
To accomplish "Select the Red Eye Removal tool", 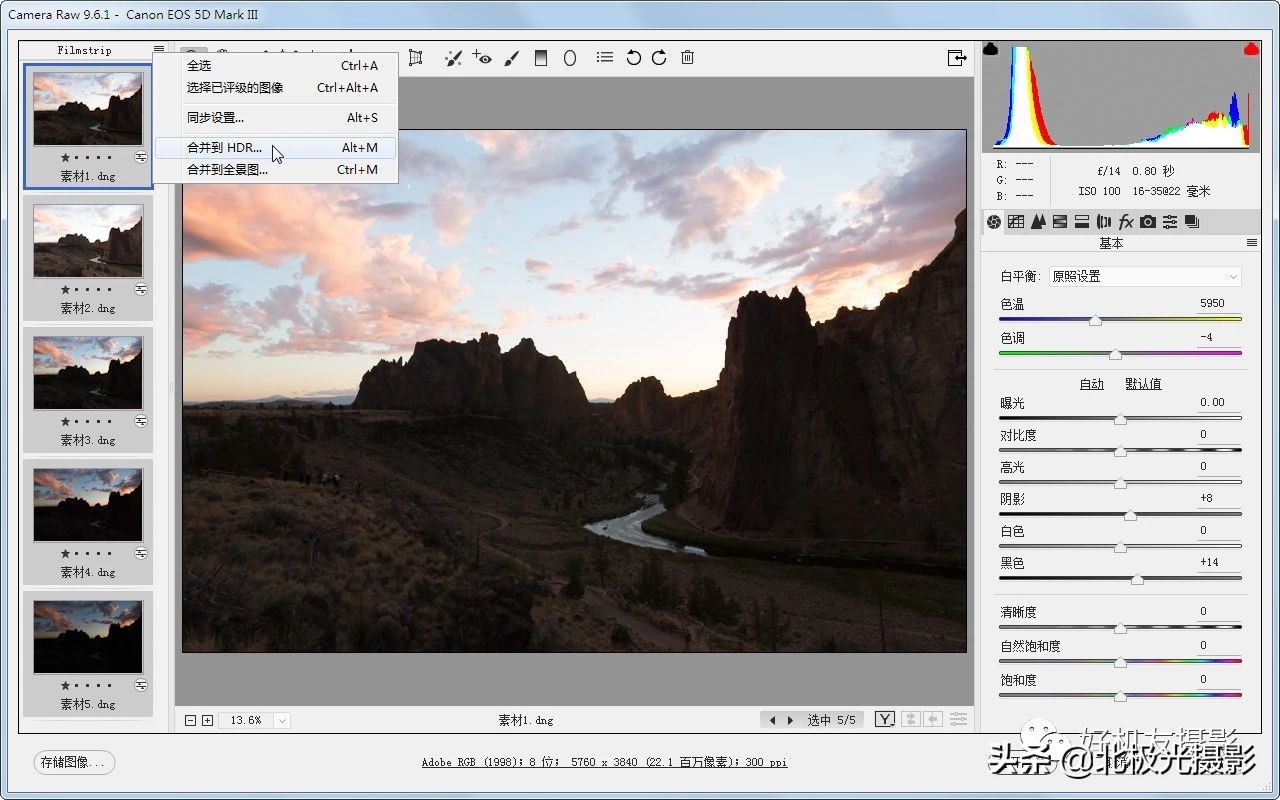I will pyautogui.click(x=482, y=58).
